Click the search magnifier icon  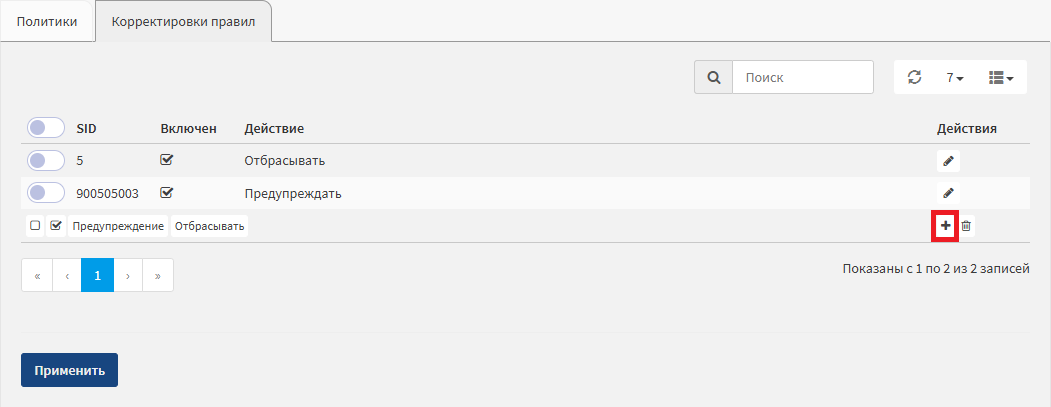click(714, 78)
